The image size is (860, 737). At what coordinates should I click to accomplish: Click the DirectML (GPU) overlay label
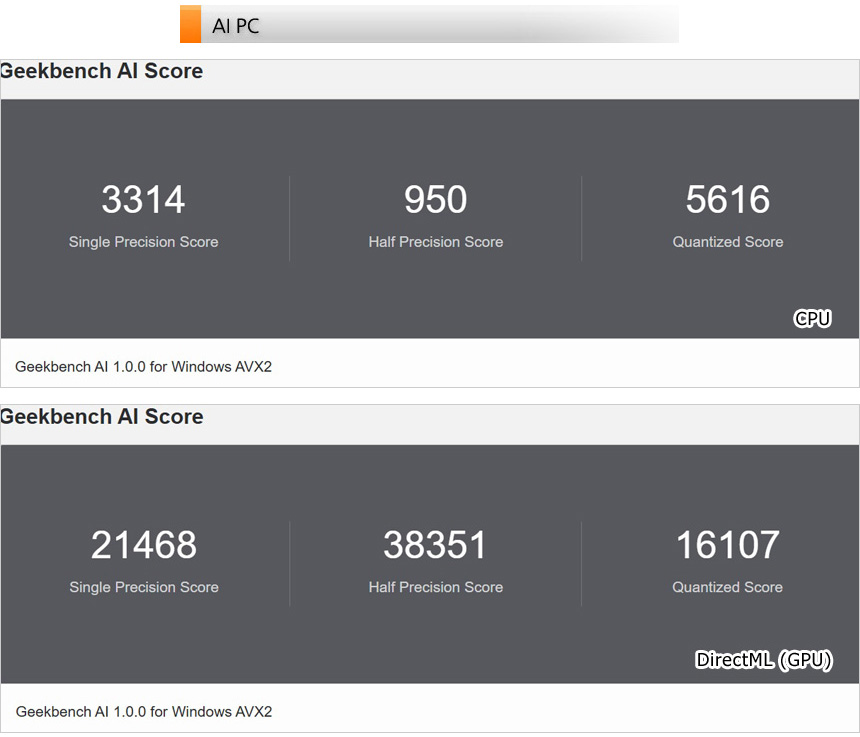coord(763,660)
